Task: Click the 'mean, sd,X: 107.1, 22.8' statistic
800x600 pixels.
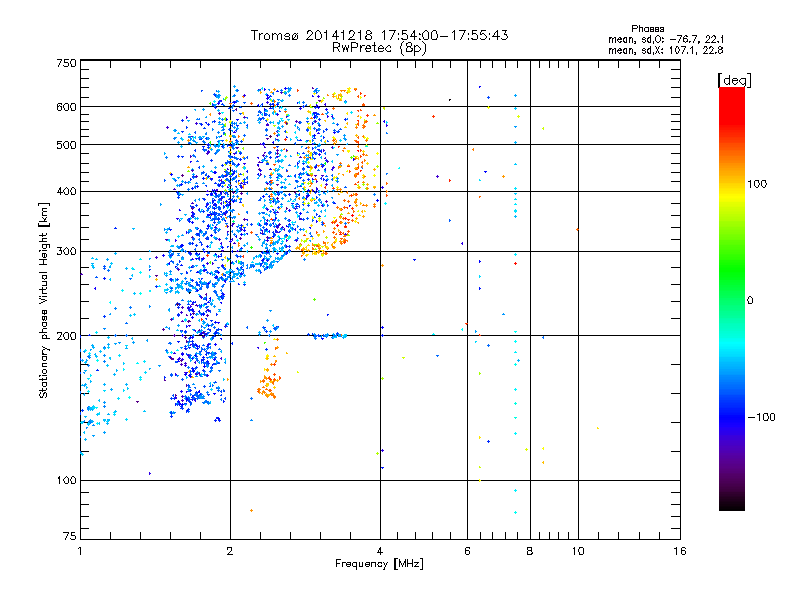Action: click(666, 50)
